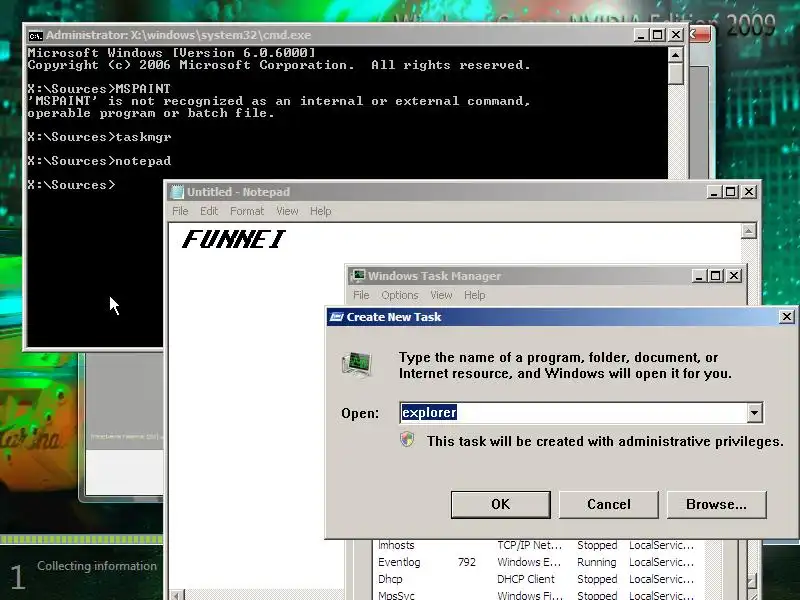
Task: Click the cmd window scrollbar thumb
Action: coord(676,73)
